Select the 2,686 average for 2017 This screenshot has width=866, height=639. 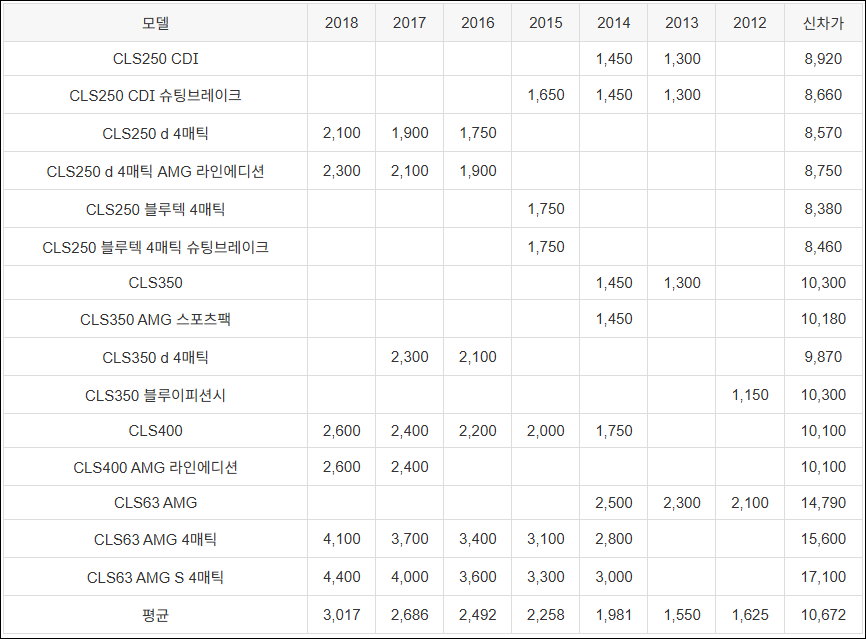pos(409,615)
